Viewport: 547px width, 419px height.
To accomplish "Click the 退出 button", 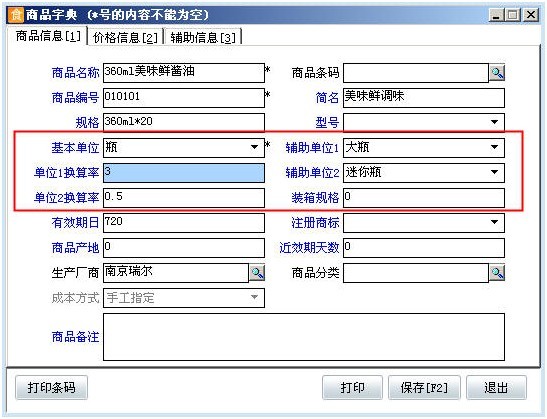I will 496,387.
